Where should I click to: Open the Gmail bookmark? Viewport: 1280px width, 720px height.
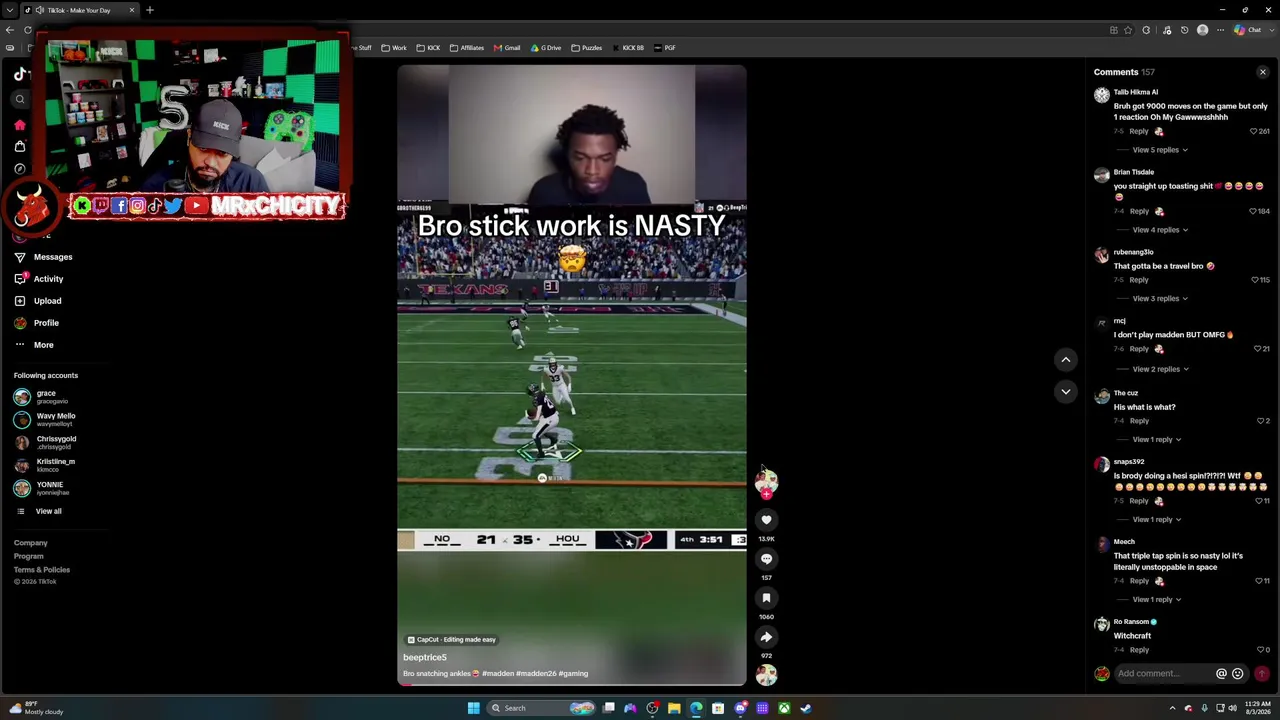click(x=507, y=48)
